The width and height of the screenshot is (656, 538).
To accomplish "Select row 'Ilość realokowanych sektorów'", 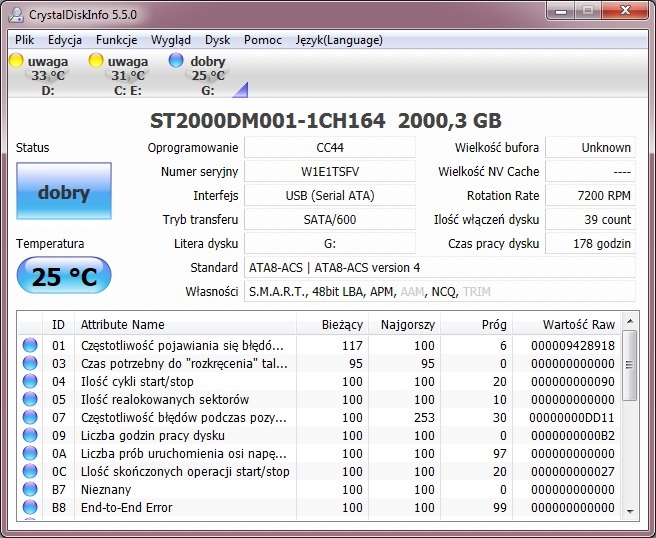I will coord(319,399).
